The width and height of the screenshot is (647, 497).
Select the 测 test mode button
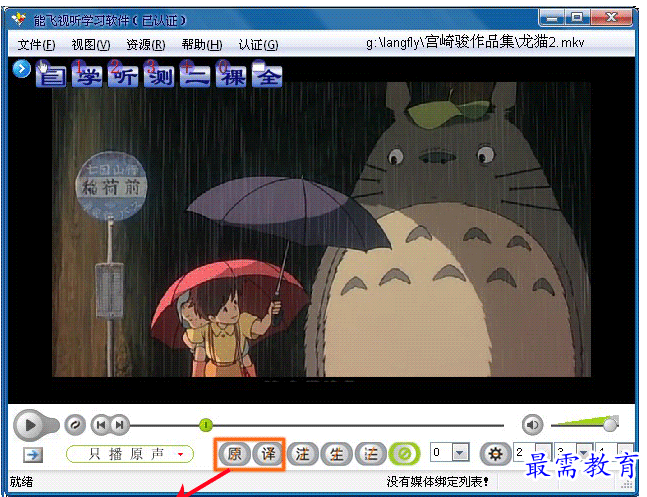(x=159, y=75)
